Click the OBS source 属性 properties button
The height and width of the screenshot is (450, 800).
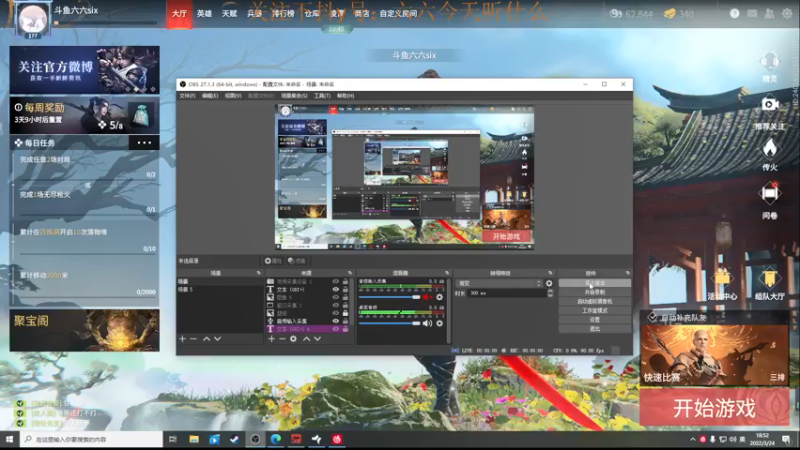click(x=273, y=261)
